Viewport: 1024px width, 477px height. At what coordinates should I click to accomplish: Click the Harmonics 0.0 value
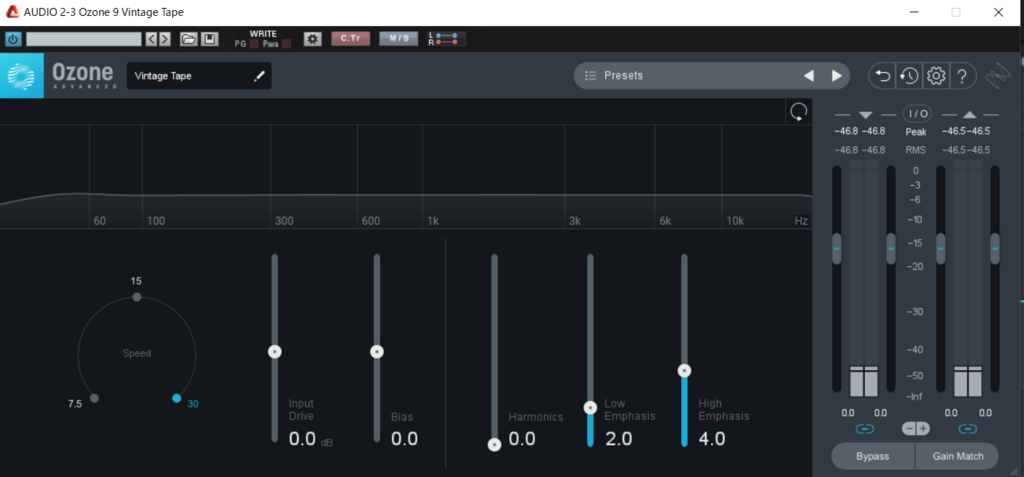(522, 439)
